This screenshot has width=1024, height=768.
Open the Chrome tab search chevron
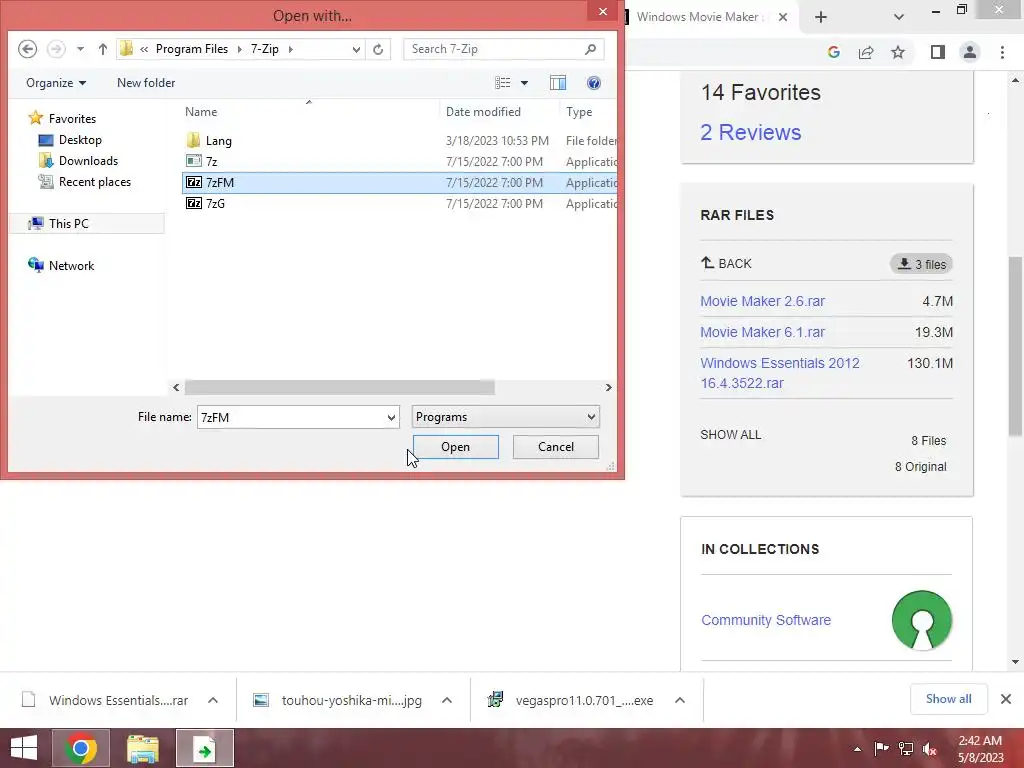coord(899,17)
